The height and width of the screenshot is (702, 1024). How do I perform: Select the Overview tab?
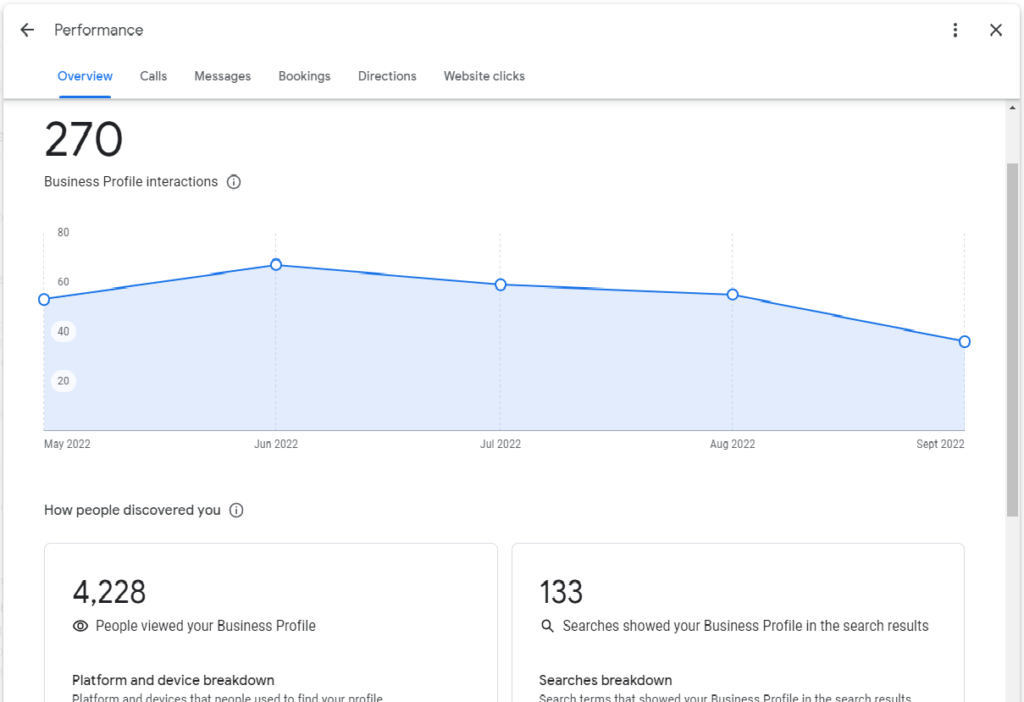(85, 76)
